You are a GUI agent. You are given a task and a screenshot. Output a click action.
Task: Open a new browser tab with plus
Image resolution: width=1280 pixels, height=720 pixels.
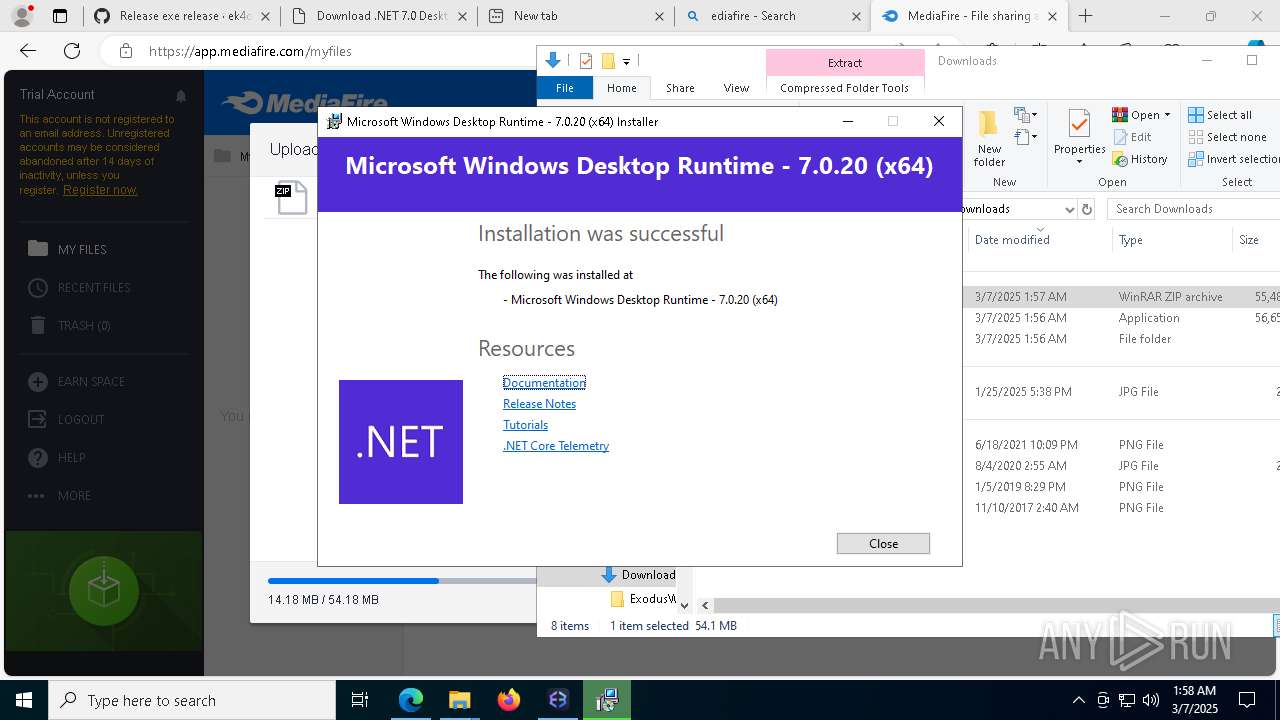tap(1086, 16)
